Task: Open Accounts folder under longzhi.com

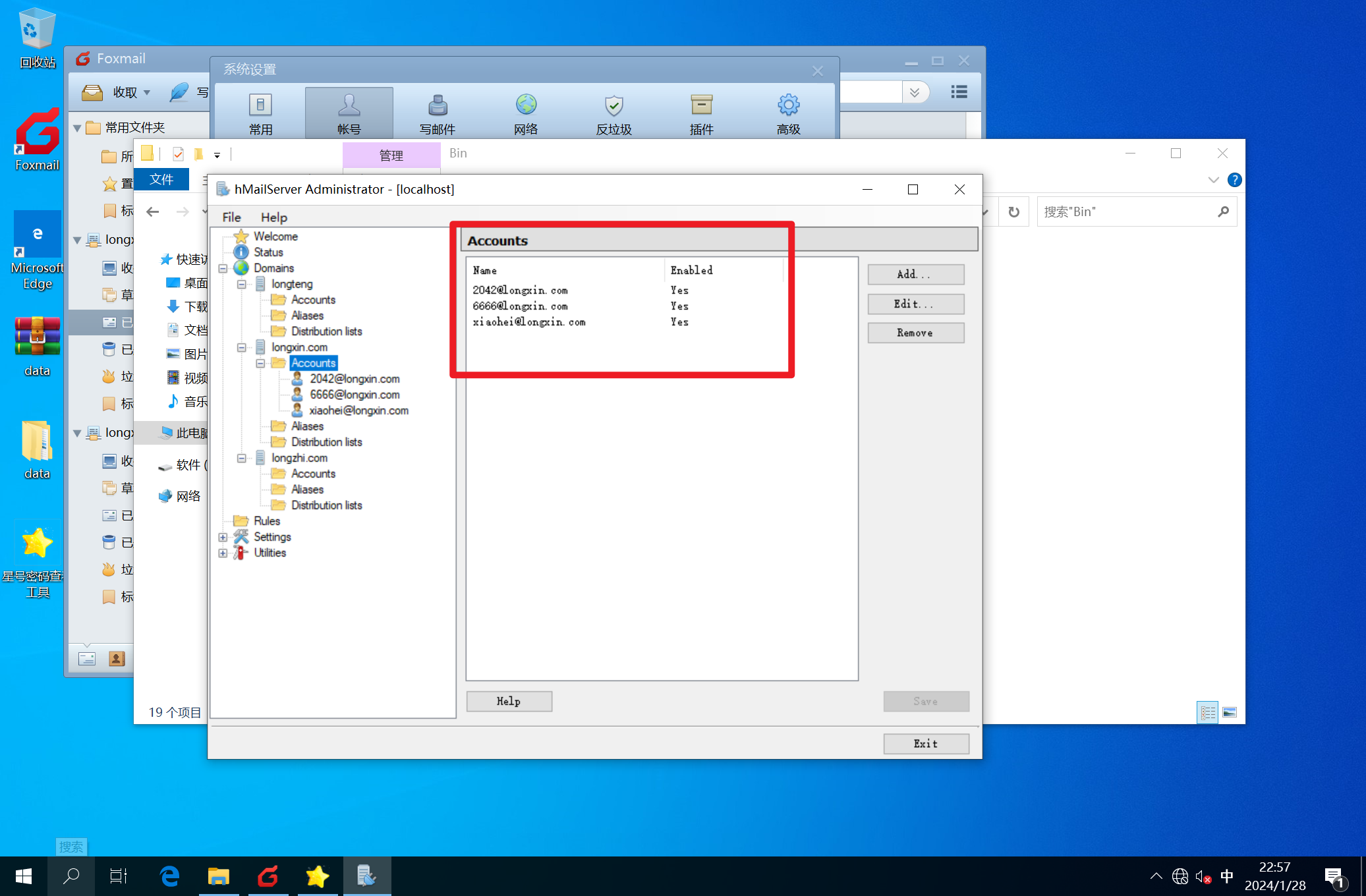Action: coord(313,474)
